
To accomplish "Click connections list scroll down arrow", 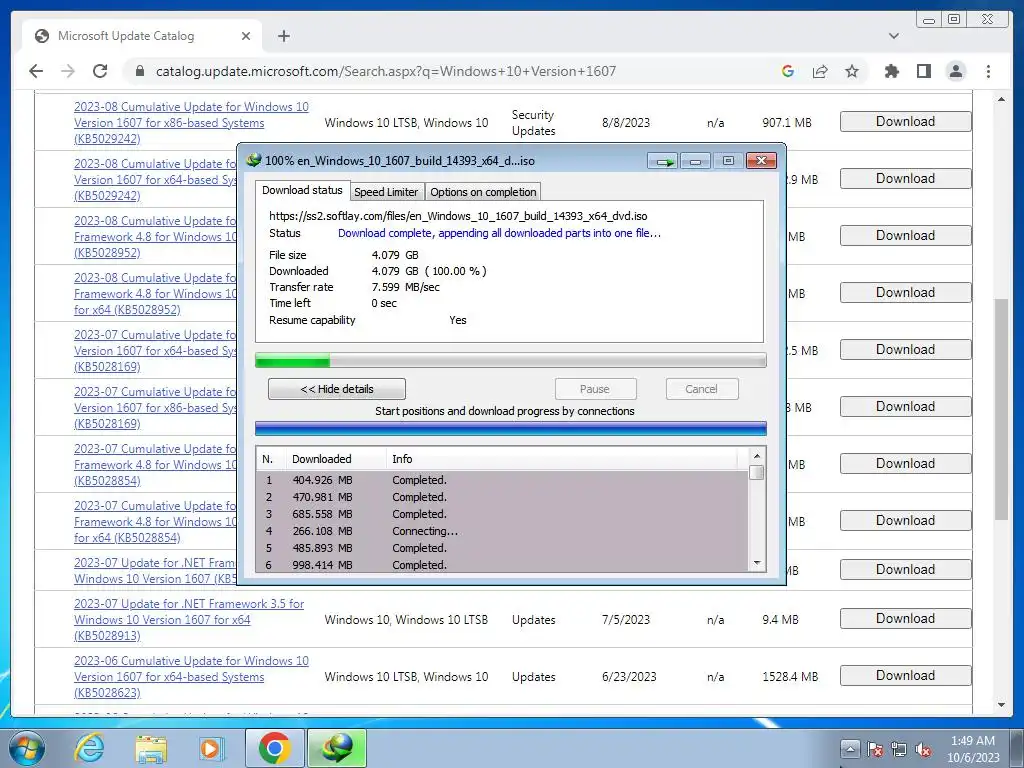I will (757, 563).
